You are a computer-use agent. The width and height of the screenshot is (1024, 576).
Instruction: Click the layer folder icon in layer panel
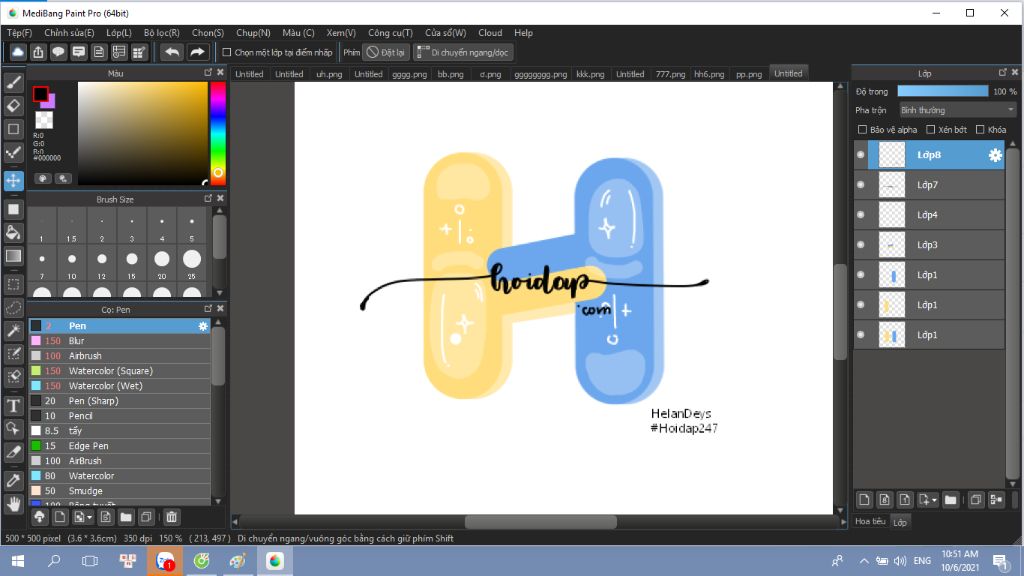(950, 500)
